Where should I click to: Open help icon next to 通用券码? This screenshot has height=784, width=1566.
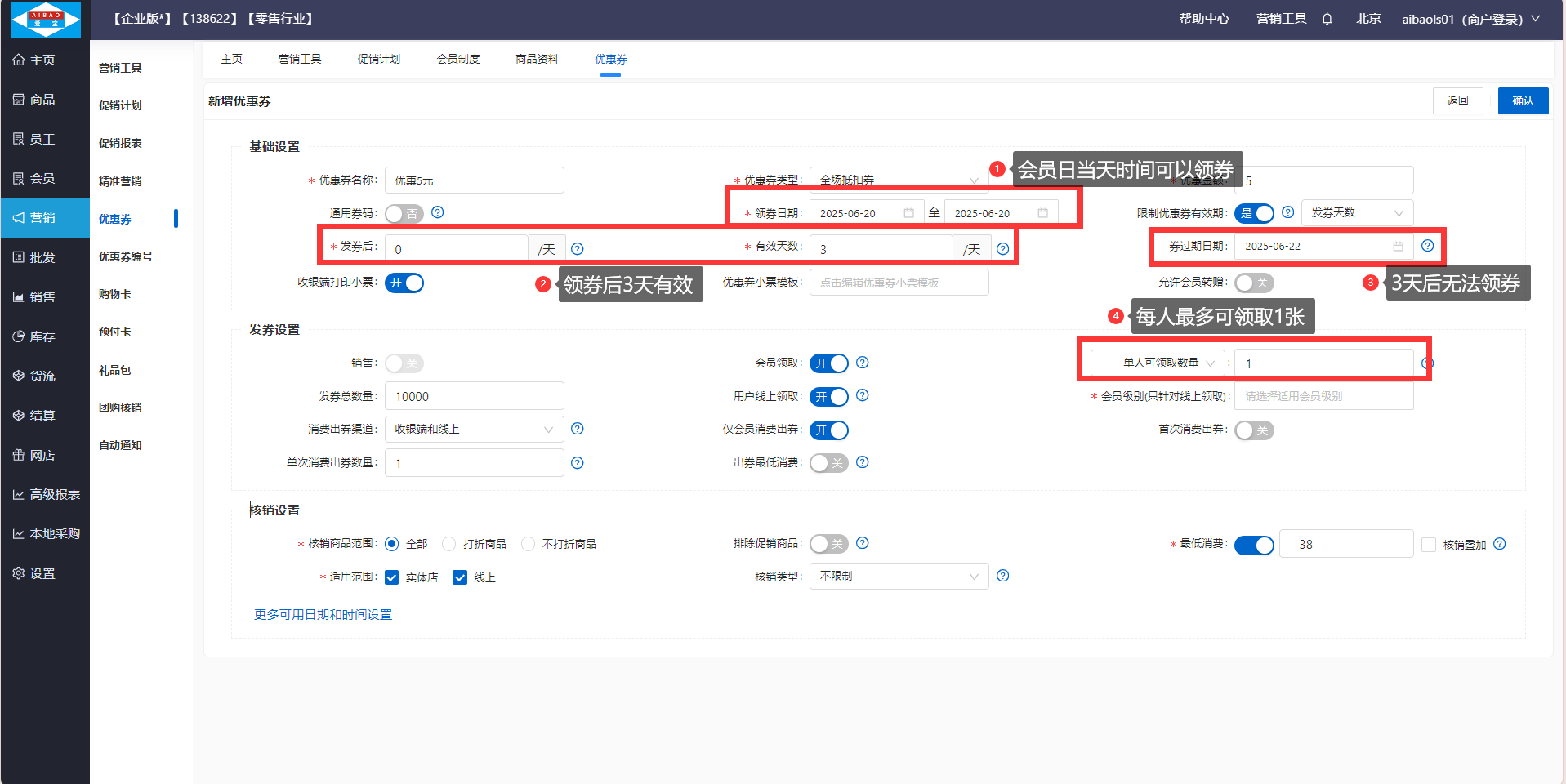click(438, 212)
